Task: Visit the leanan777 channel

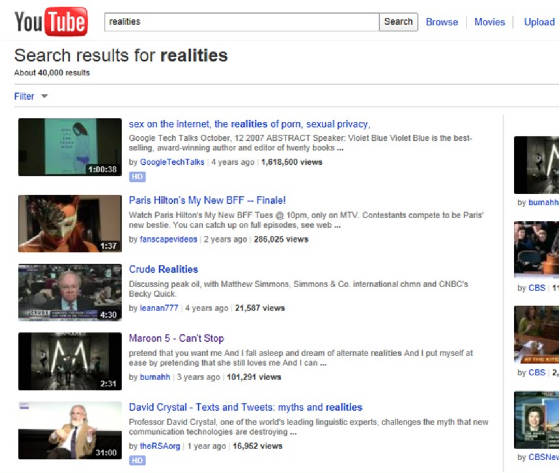Action: coord(159,308)
